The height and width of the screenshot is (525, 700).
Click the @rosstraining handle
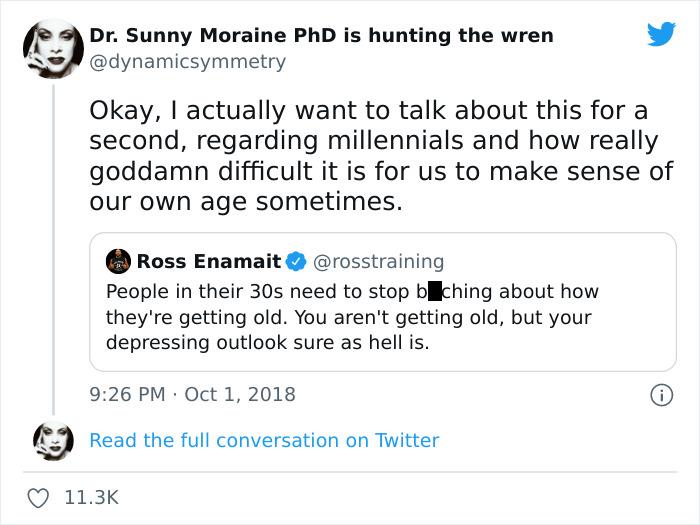click(x=379, y=262)
